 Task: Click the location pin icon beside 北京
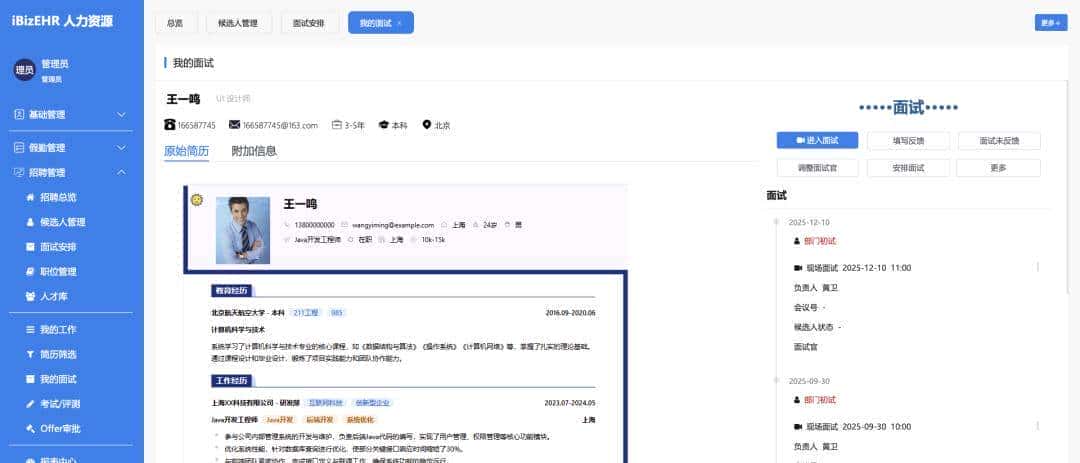[427, 125]
